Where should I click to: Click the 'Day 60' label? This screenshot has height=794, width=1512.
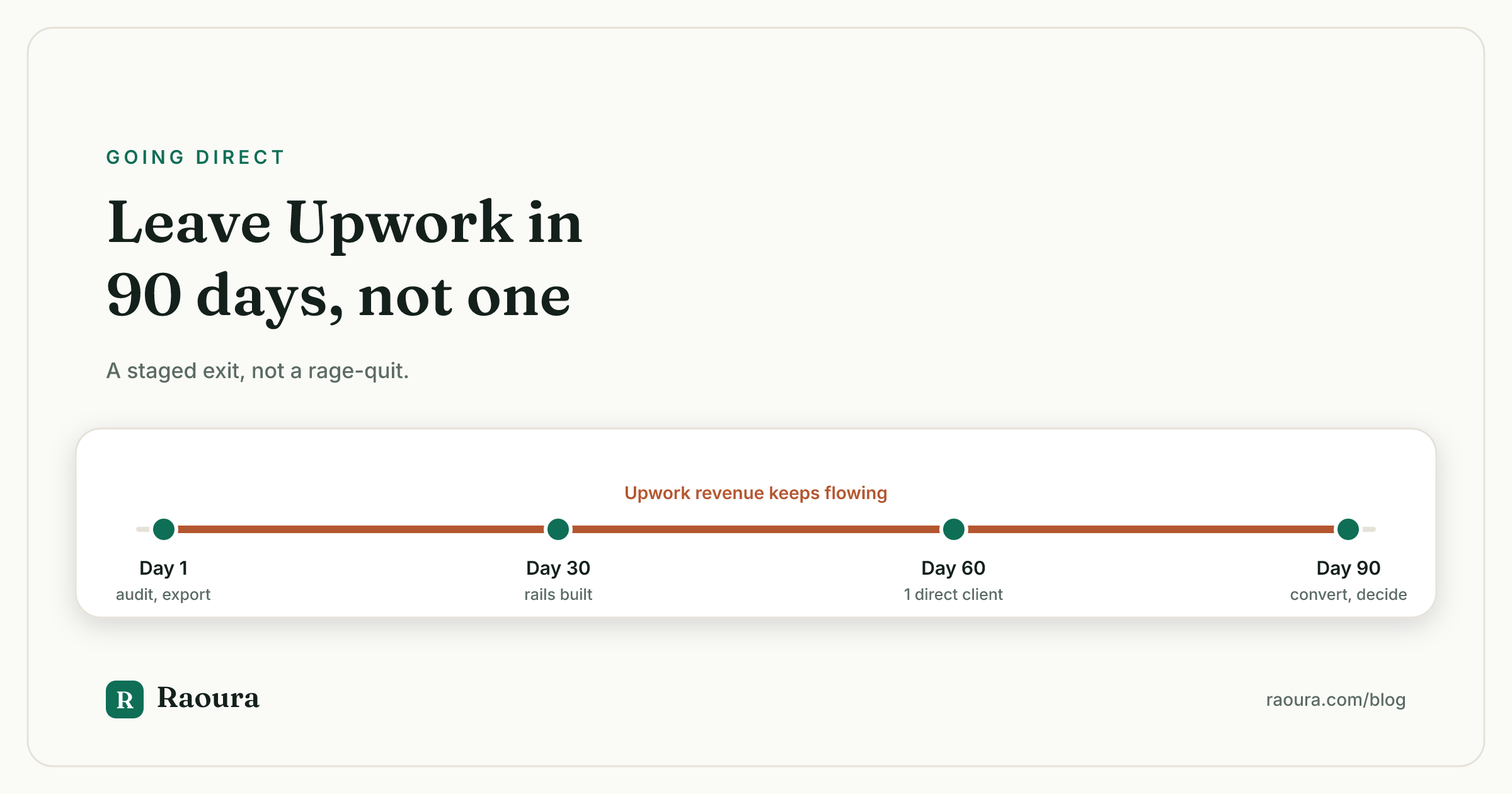click(x=953, y=568)
